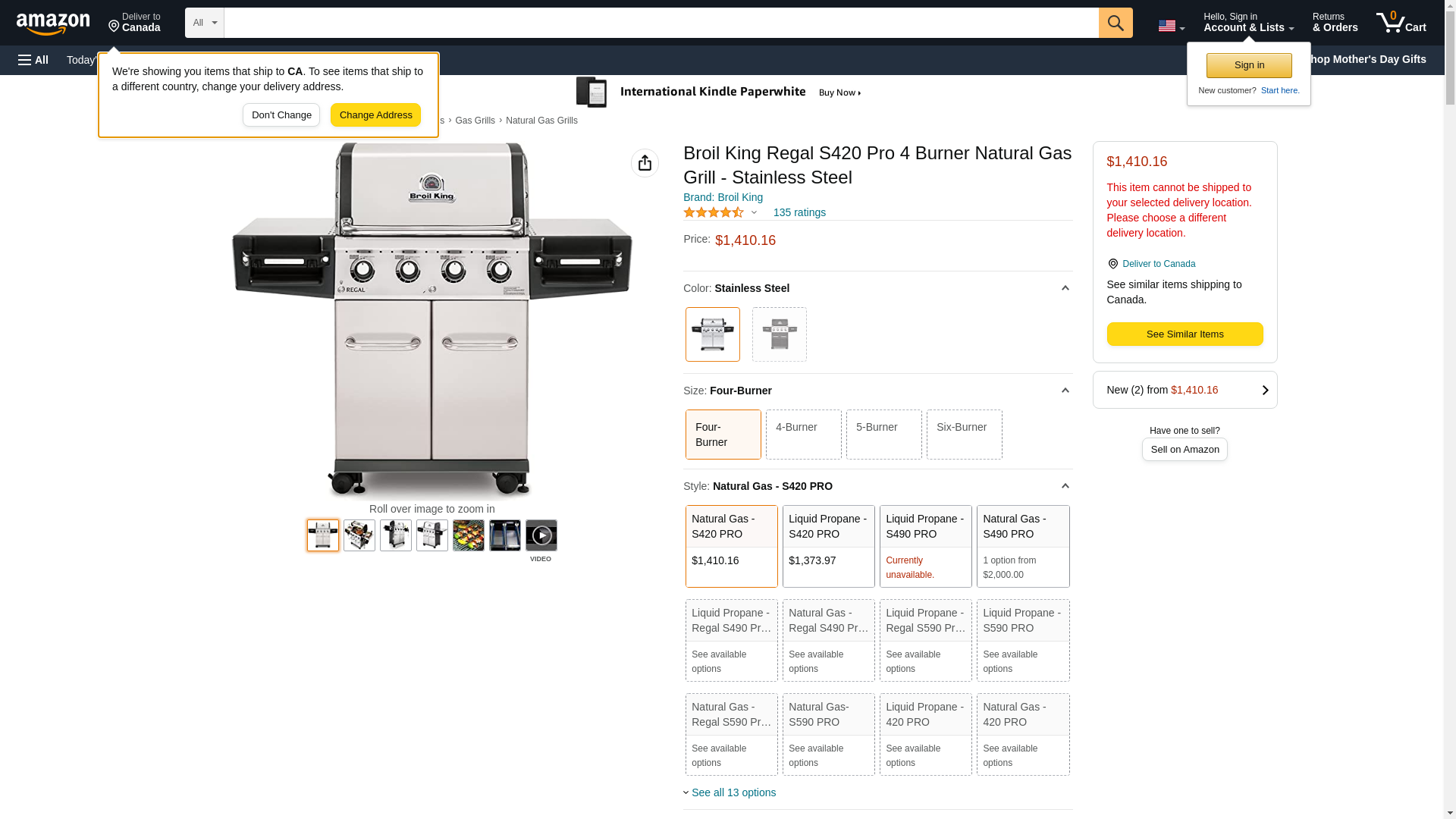
Task: Choose Liquid Propane - S420 PRO style
Action: 828,546
